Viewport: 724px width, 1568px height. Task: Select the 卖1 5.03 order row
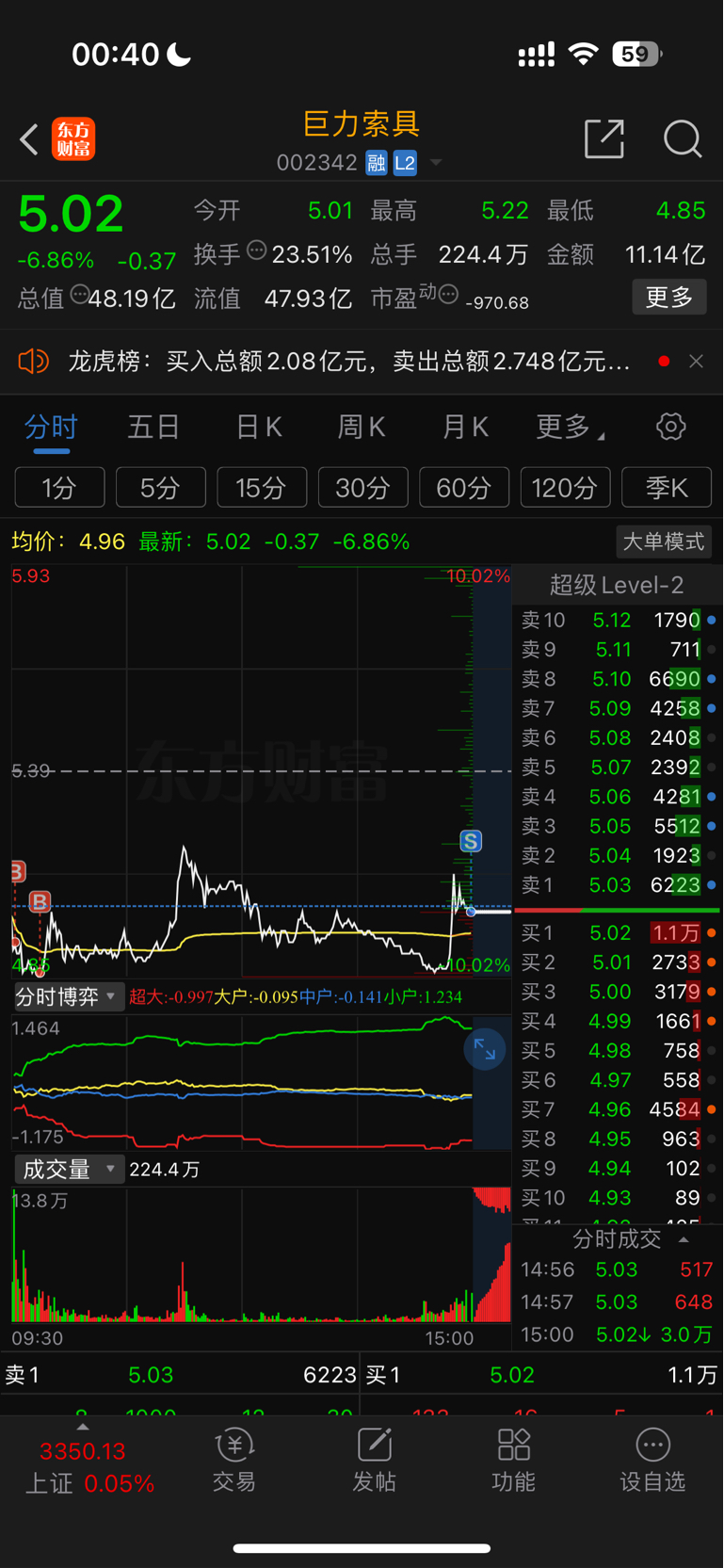pyautogui.click(x=618, y=885)
